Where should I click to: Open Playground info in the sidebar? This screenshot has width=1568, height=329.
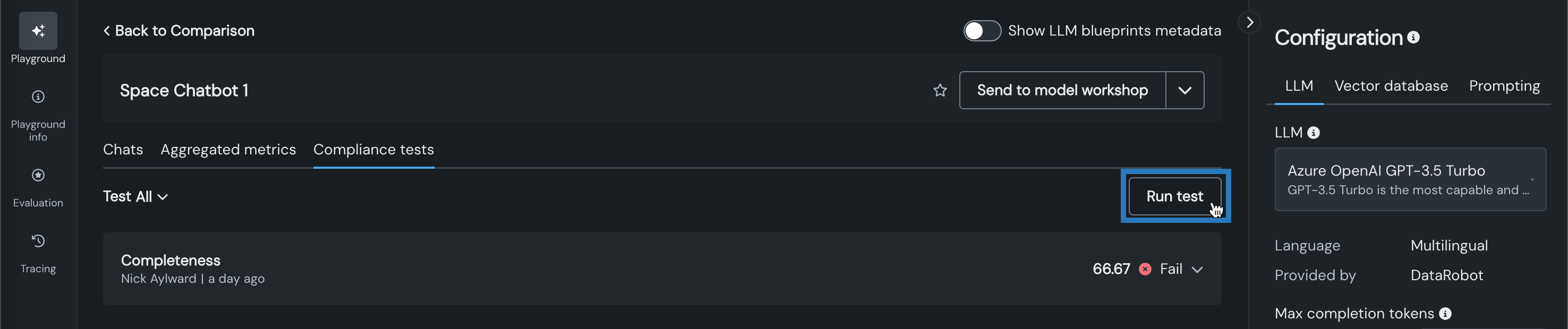38,97
